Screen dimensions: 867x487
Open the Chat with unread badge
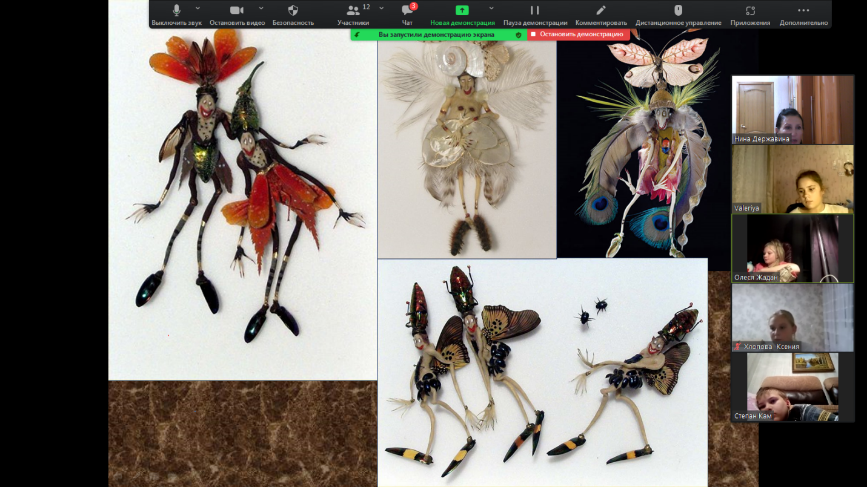(x=407, y=13)
